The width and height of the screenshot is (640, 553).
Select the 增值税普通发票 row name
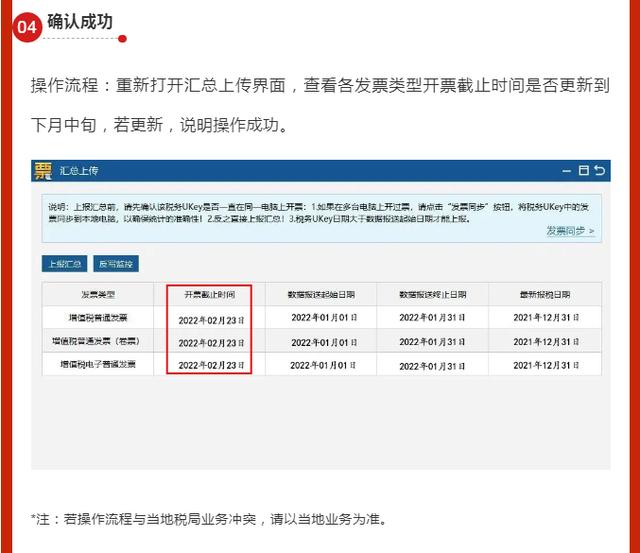pyautogui.click(x=98, y=318)
